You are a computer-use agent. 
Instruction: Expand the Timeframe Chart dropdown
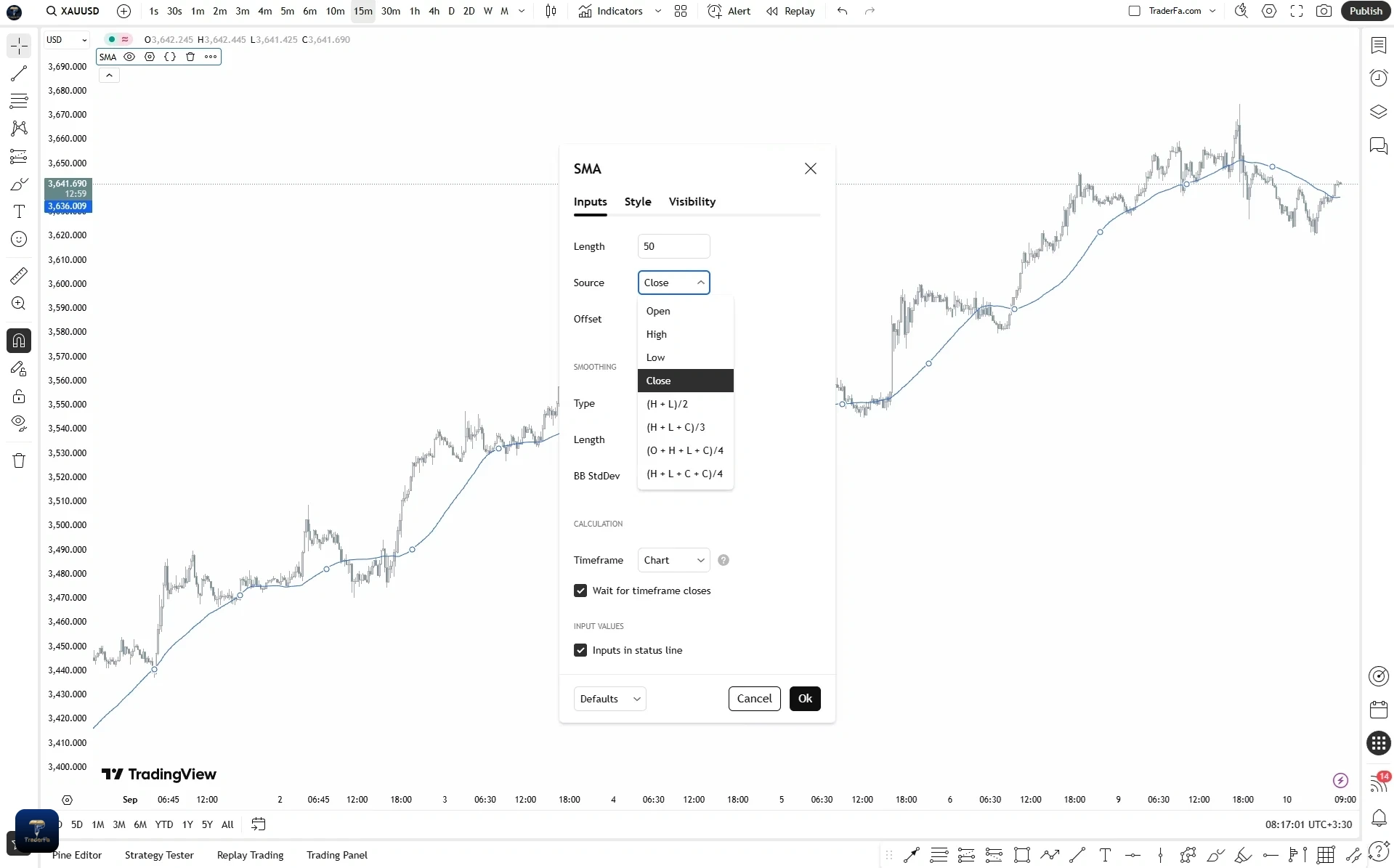(x=673, y=560)
